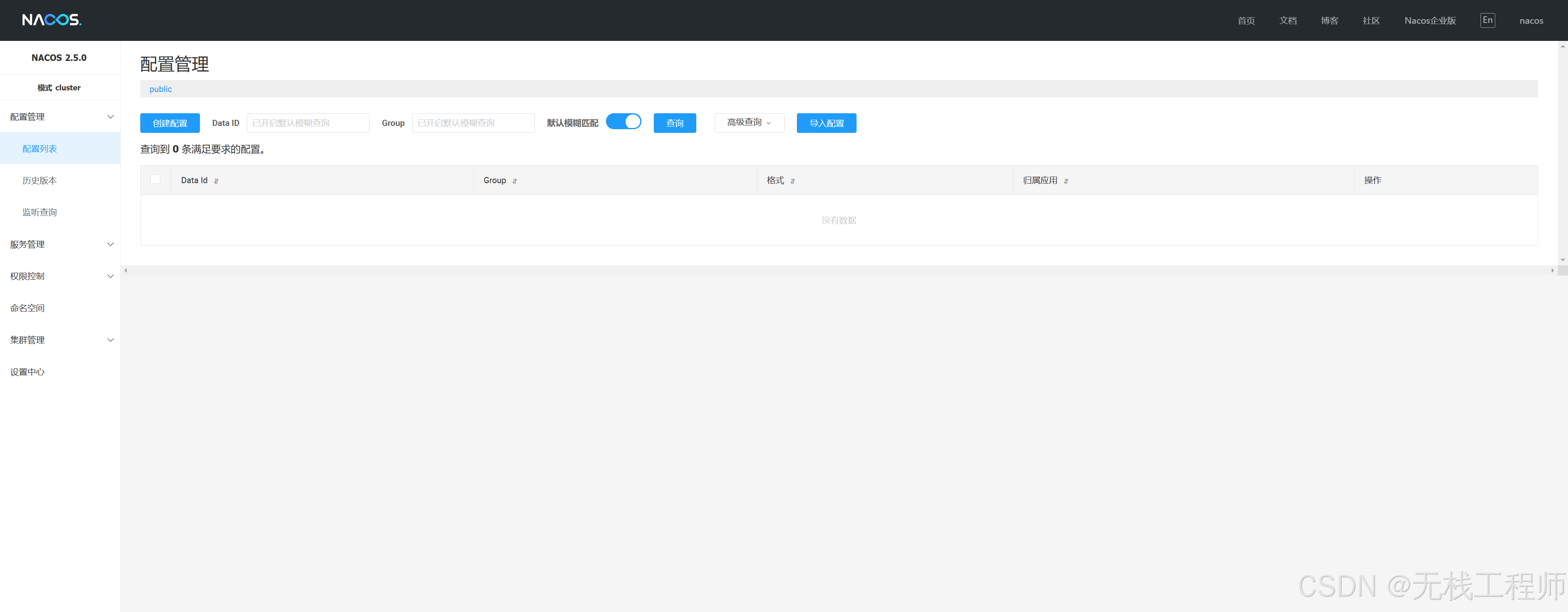Sort the Data Id column
The width and height of the screenshot is (1568, 612).
coord(217,181)
